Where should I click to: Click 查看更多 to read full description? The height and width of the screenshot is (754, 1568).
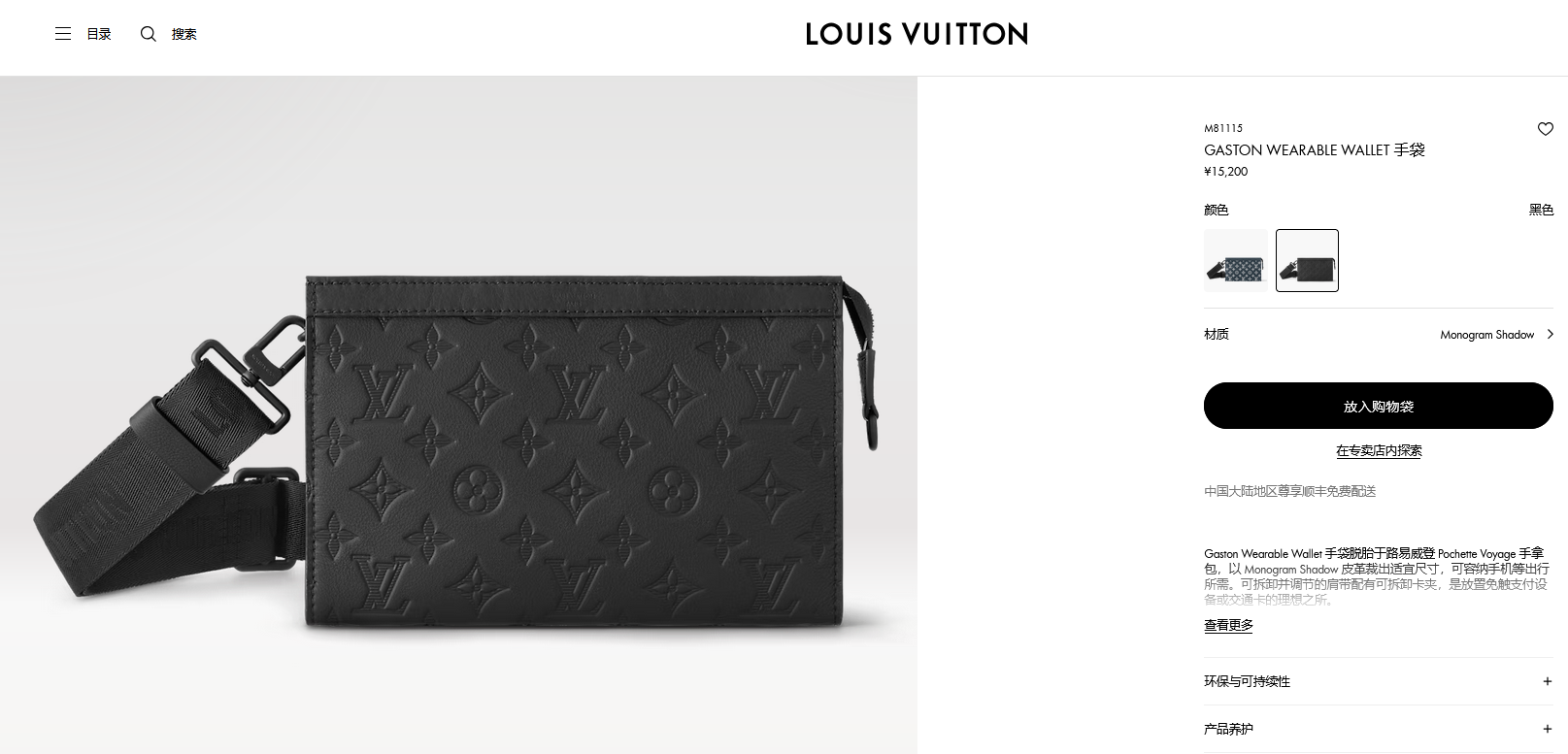(1228, 625)
